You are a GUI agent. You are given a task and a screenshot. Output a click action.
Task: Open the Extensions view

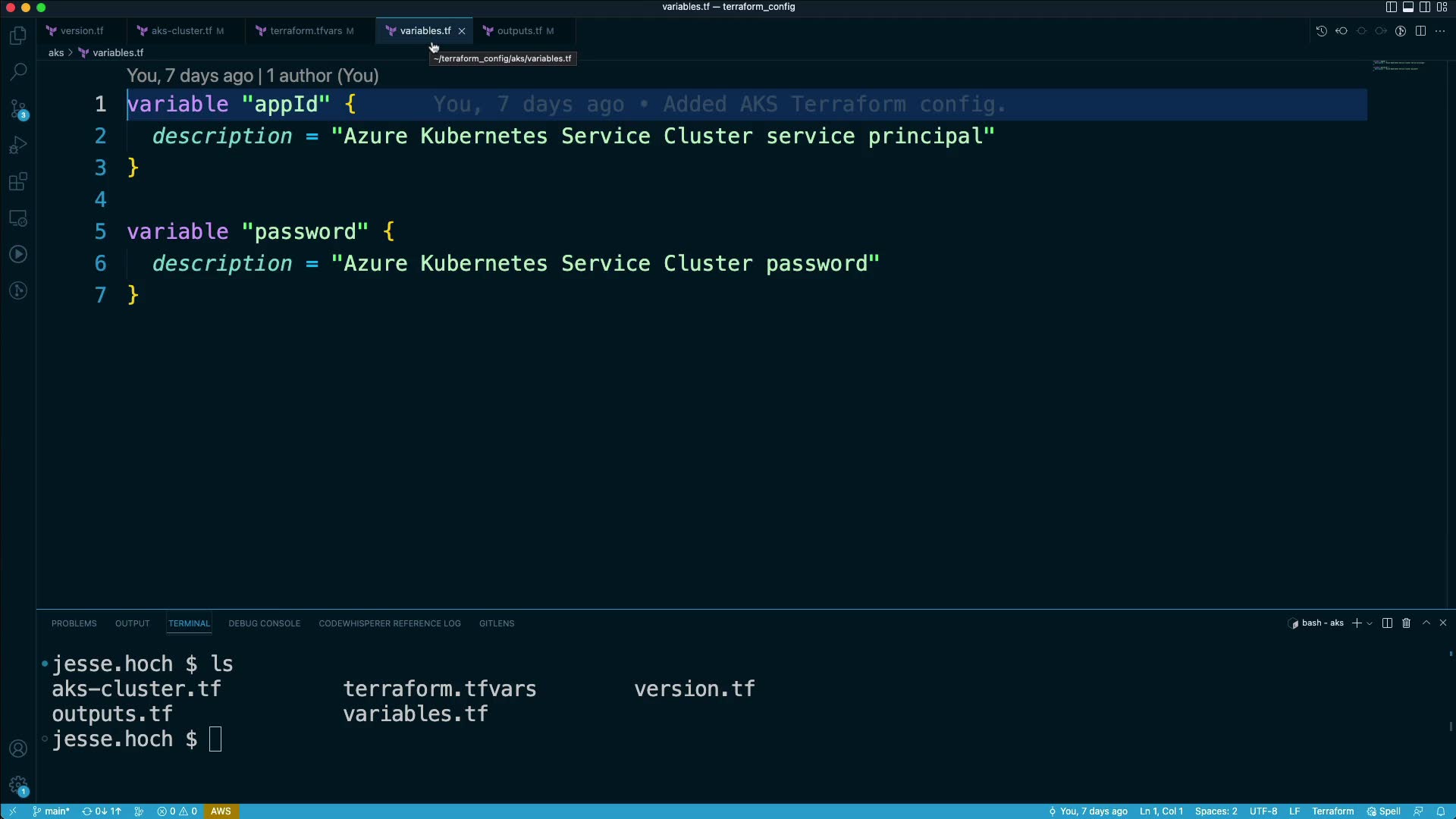point(18,182)
